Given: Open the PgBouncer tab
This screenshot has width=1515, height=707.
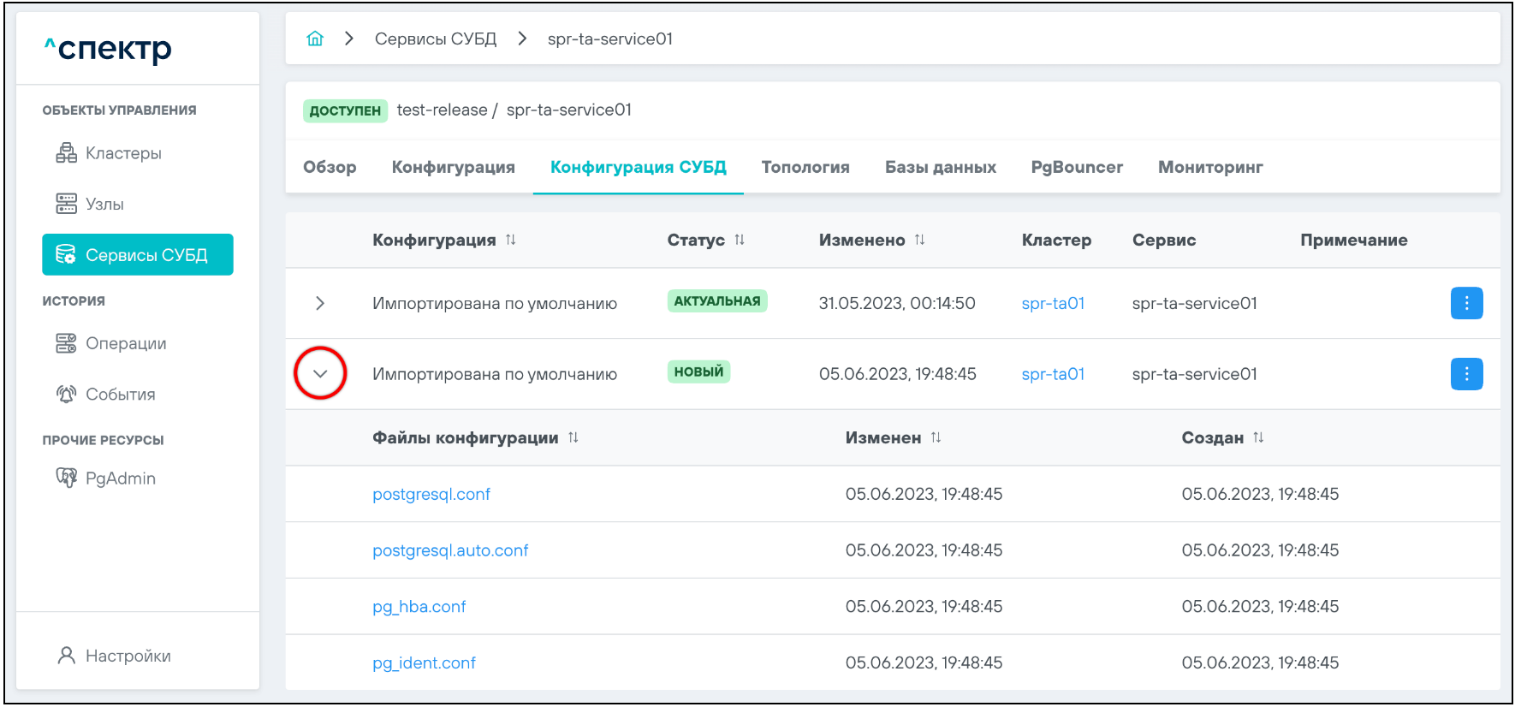Looking at the screenshot, I should (1076, 167).
